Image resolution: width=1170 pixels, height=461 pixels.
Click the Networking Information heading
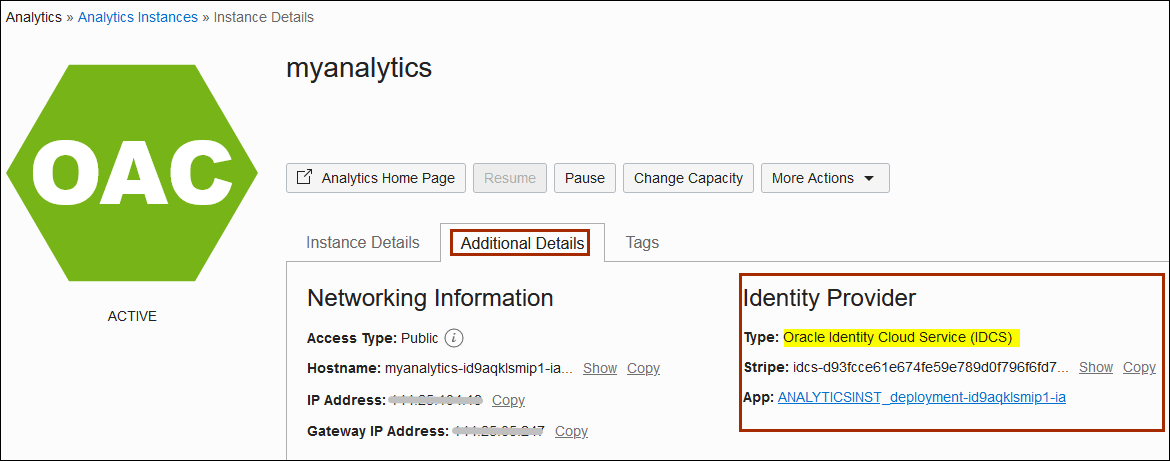point(430,298)
